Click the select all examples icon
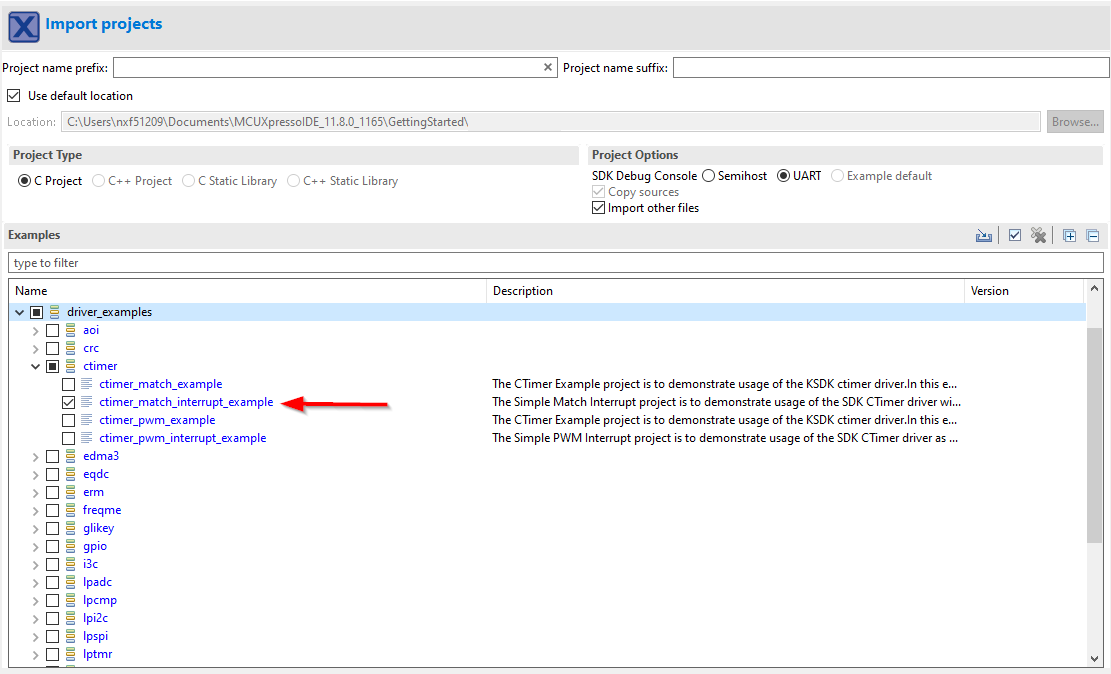1111x674 pixels. pos(1014,236)
